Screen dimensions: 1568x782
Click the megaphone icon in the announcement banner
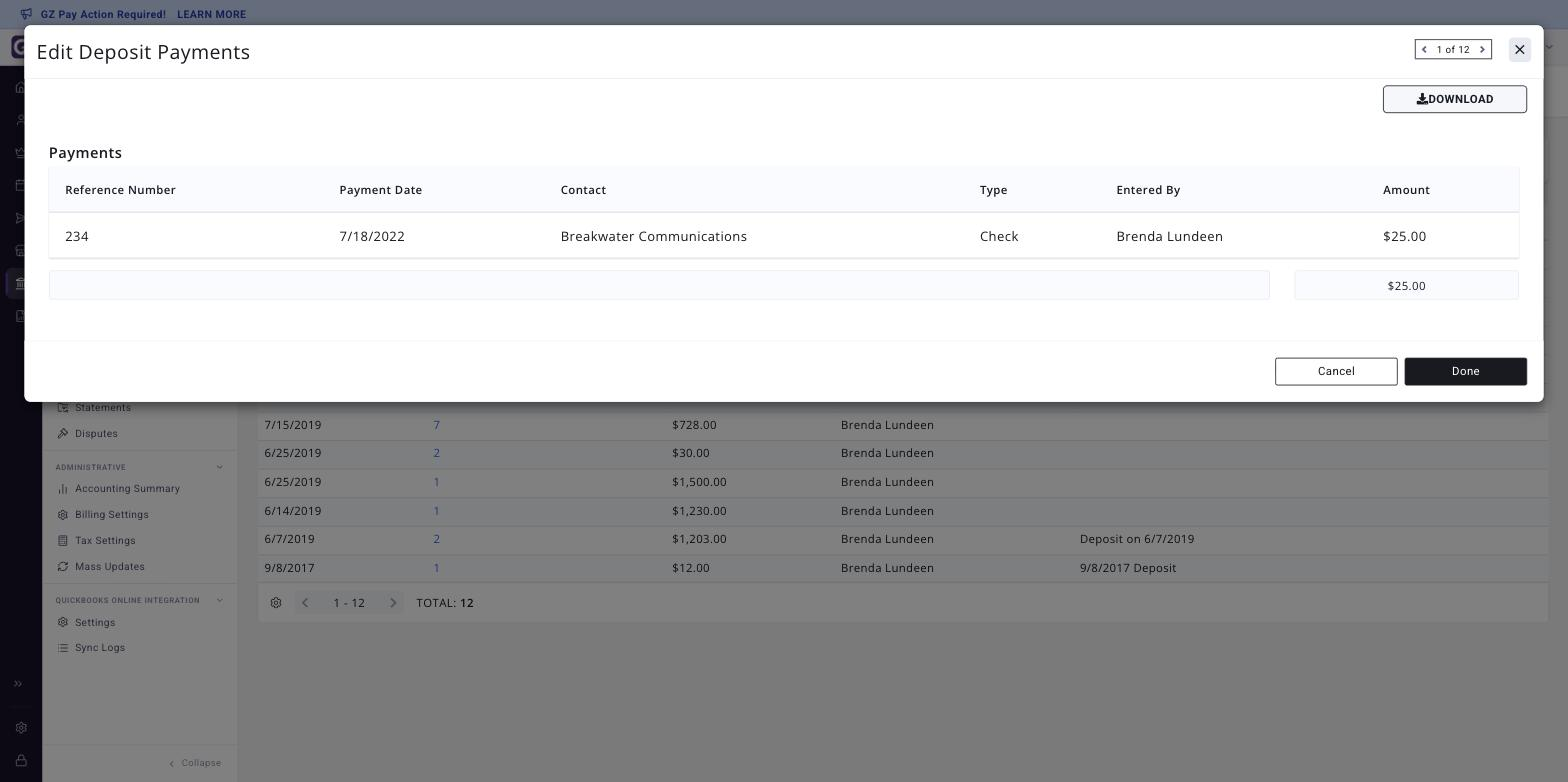(26, 14)
